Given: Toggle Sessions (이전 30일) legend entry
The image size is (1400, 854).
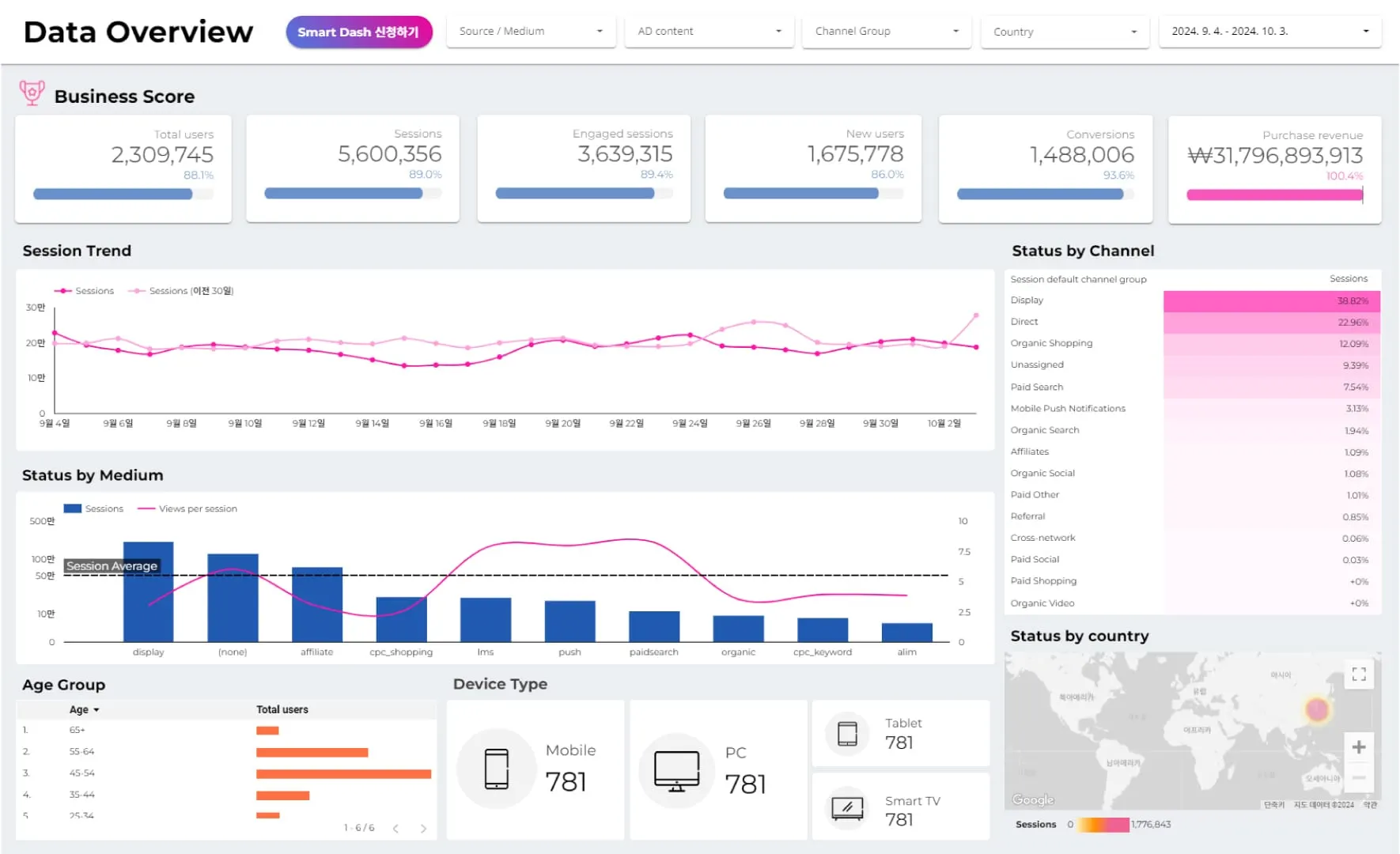Looking at the screenshot, I should click(x=181, y=291).
